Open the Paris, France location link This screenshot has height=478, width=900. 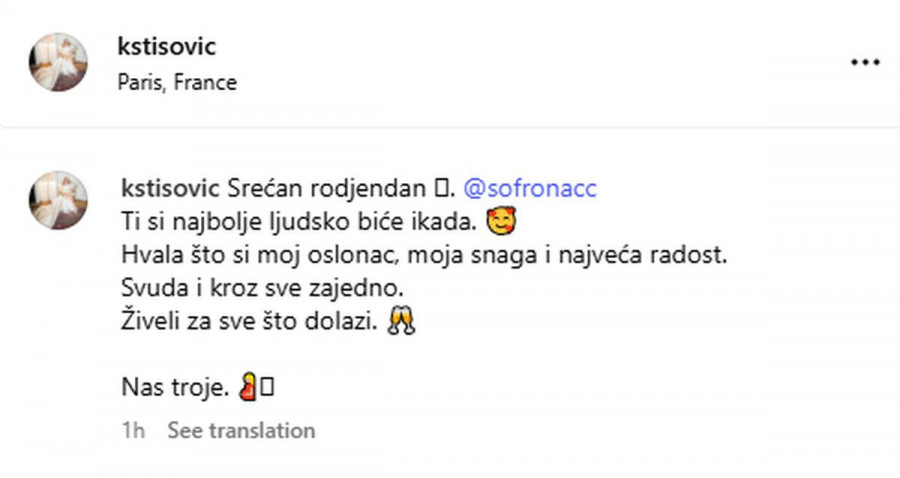click(x=177, y=82)
